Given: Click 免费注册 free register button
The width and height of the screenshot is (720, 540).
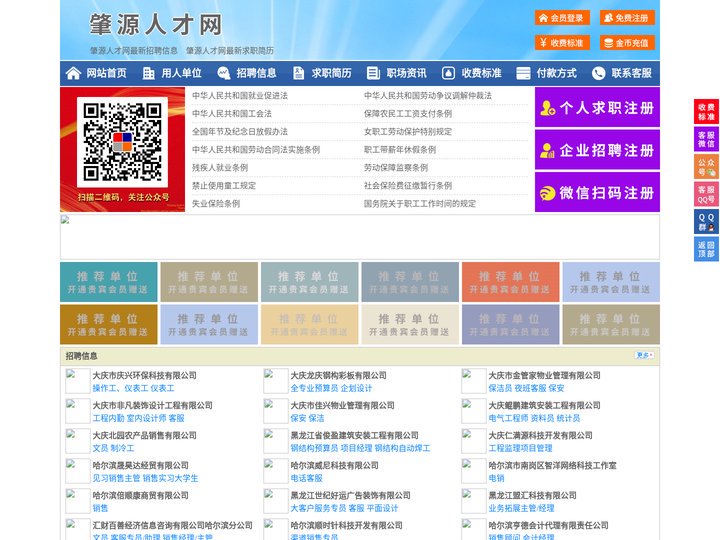Looking at the screenshot, I should pyautogui.click(x=627, y=18).
